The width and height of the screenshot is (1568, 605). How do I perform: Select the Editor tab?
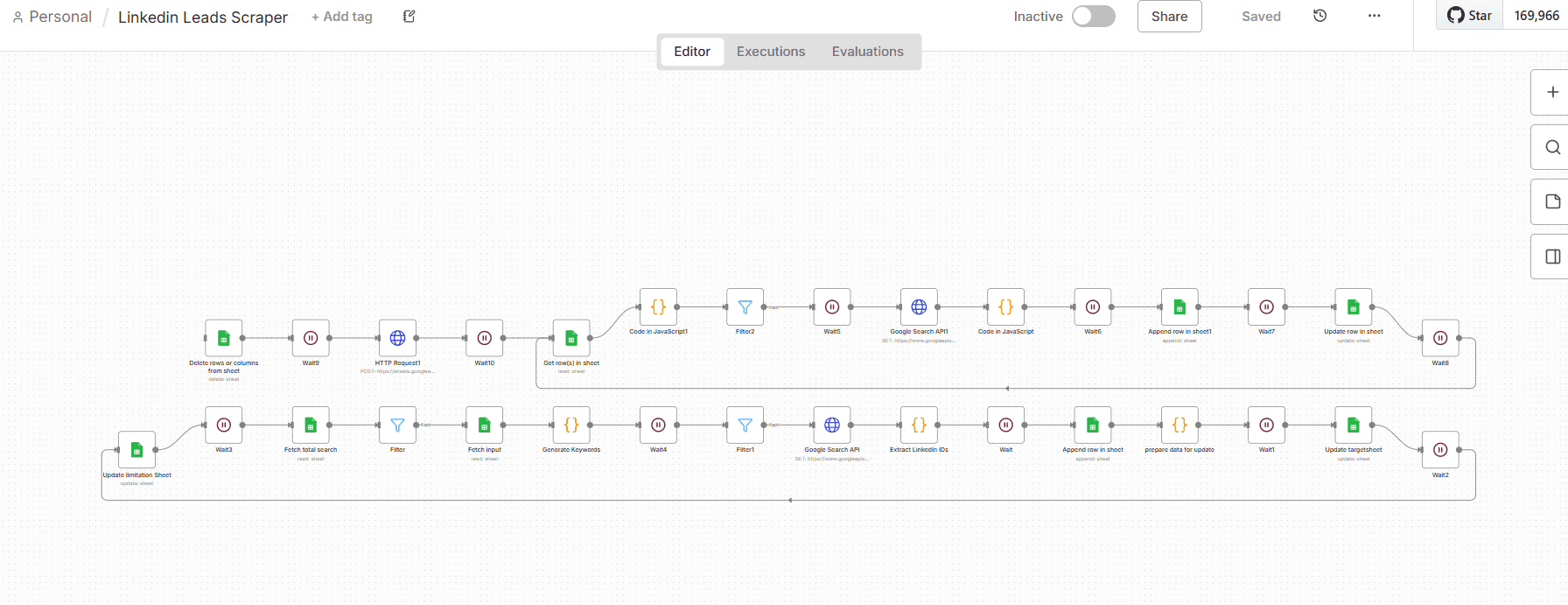click(691, 52)
